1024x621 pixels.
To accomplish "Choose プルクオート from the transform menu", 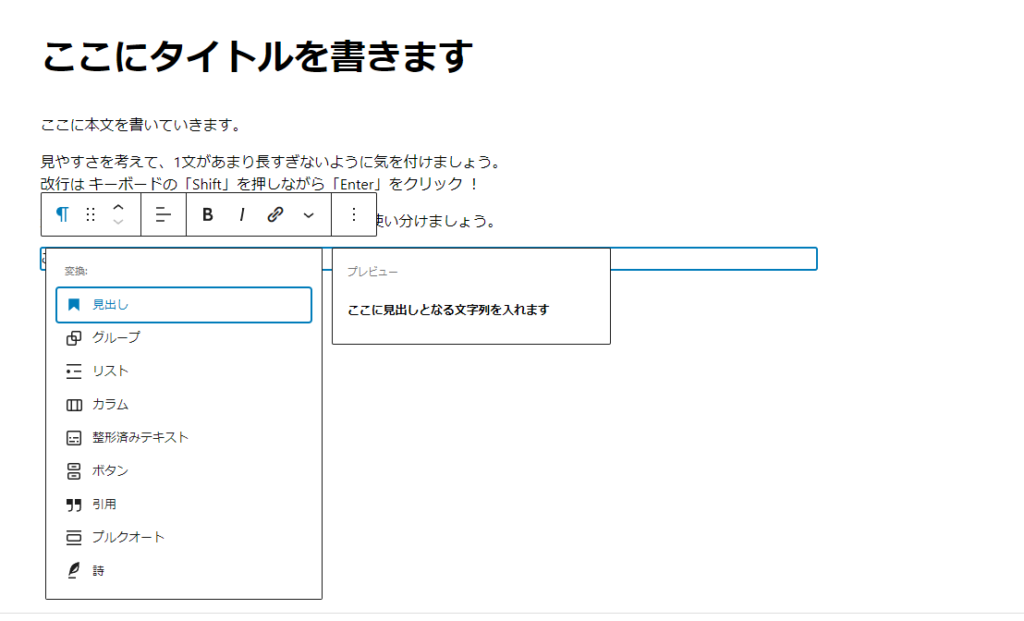I will click(x=128, y=537).
